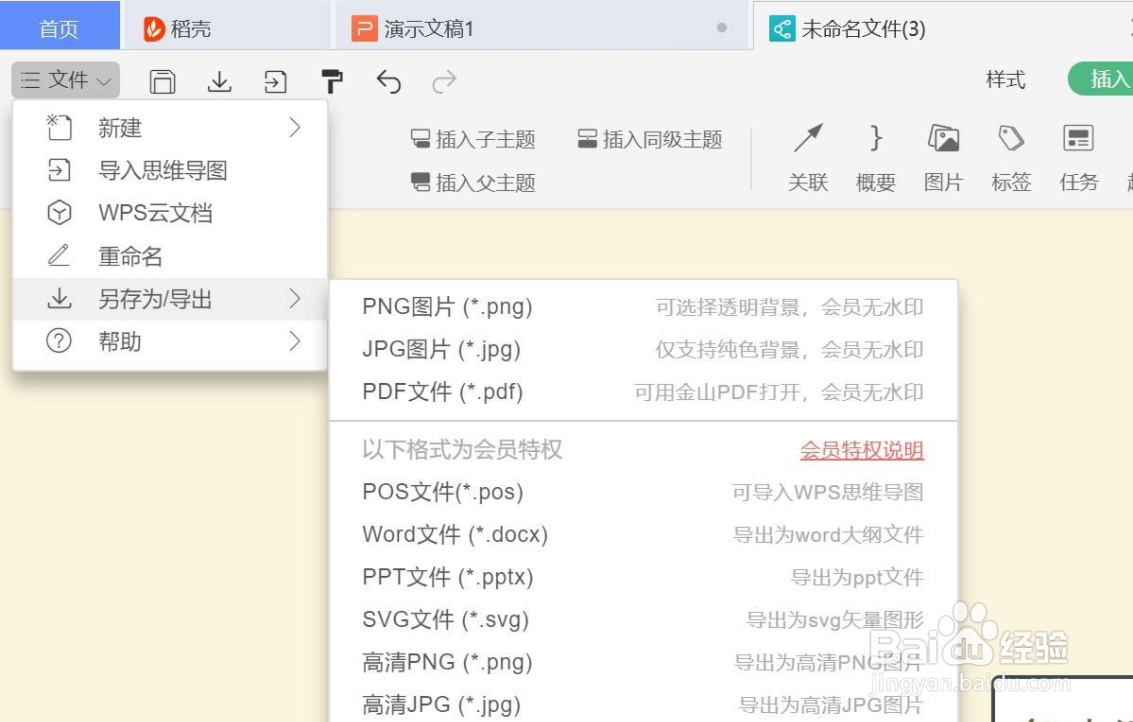Image resolution: width=1133 pixels, height=722 pixels.
Task: Click the new-file icon beside 新建
Action: click(59, 127)
